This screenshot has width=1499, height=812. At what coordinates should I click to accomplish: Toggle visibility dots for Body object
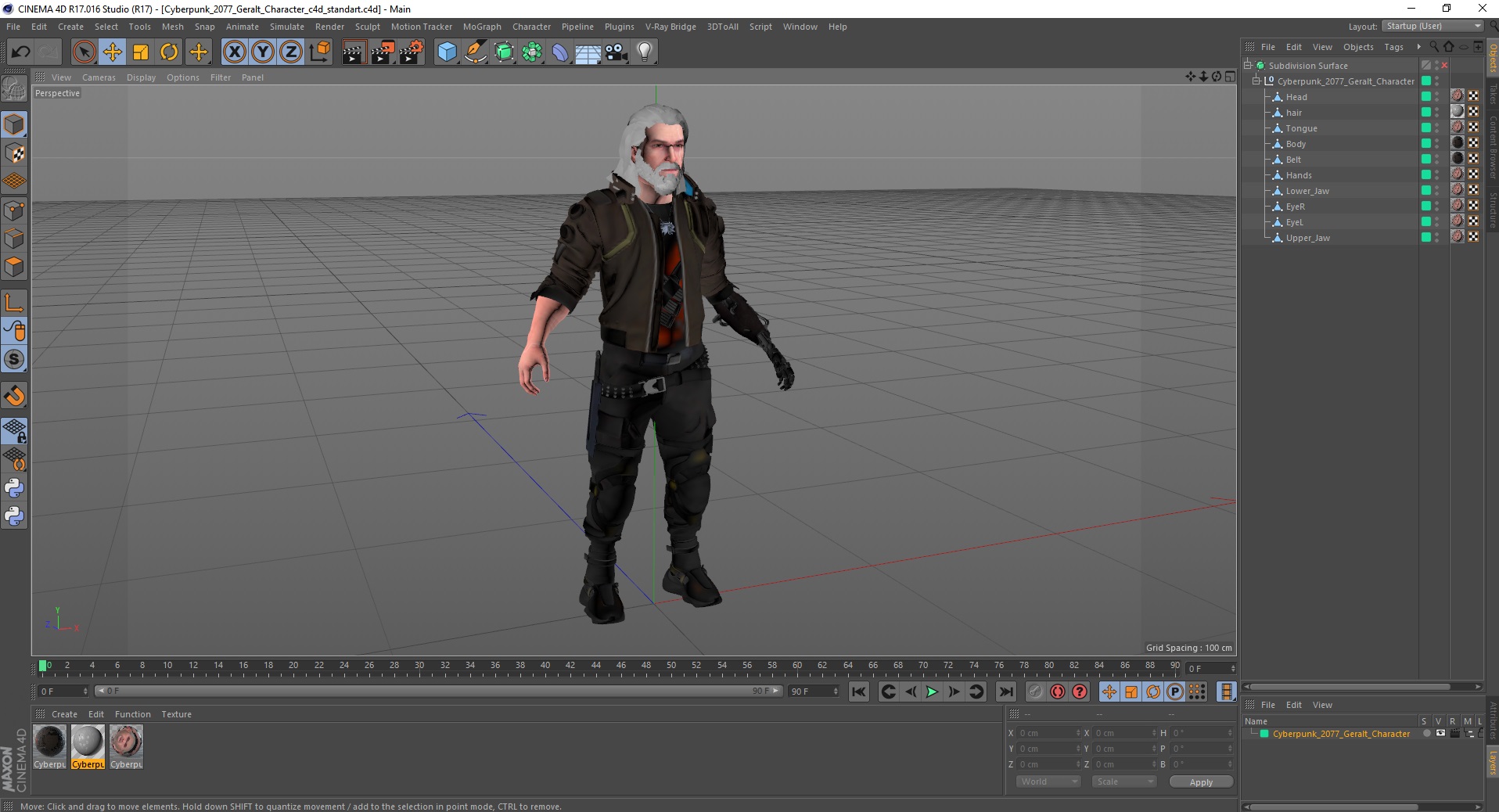pyautogui.click(x=1437, y=144)
